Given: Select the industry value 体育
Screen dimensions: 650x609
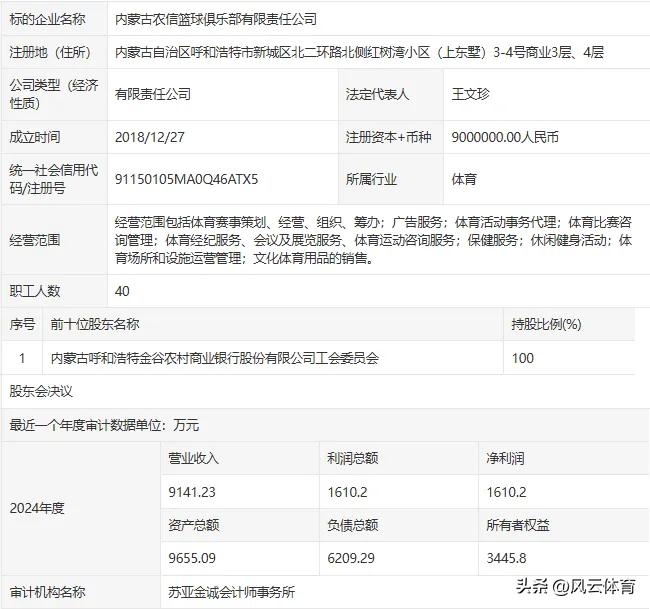Looking at the screenshot, I should click(x=464, y=179).
